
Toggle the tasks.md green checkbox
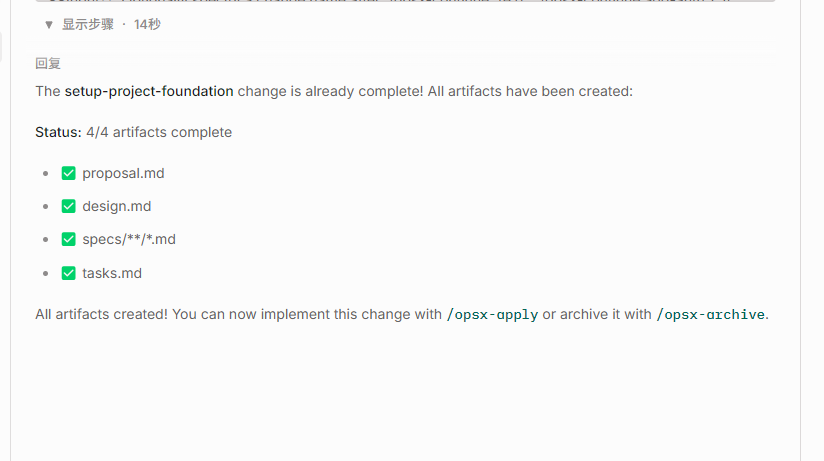68,273
